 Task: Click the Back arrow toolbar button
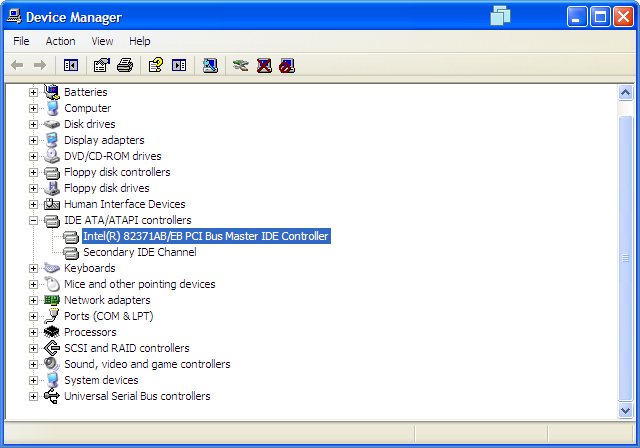pos(17,65)
